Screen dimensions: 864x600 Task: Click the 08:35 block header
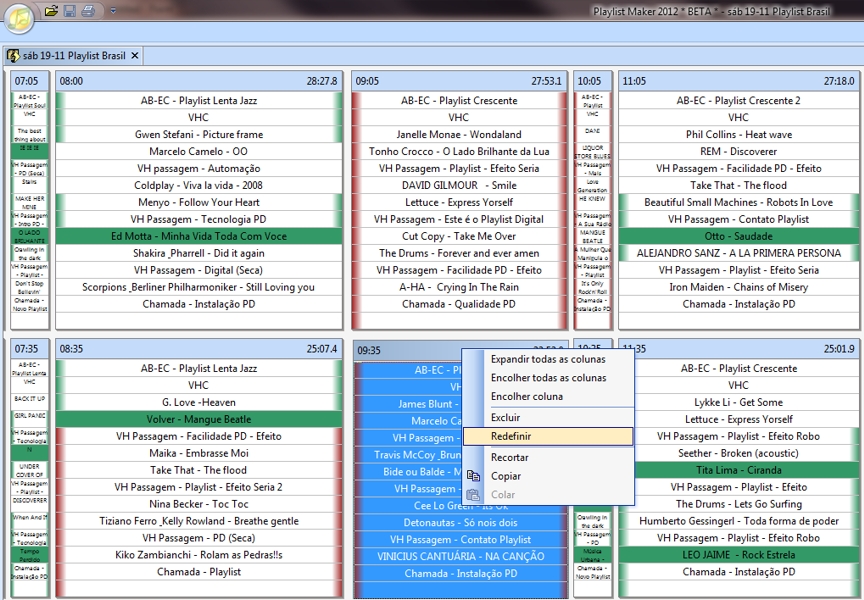point(198,349)
